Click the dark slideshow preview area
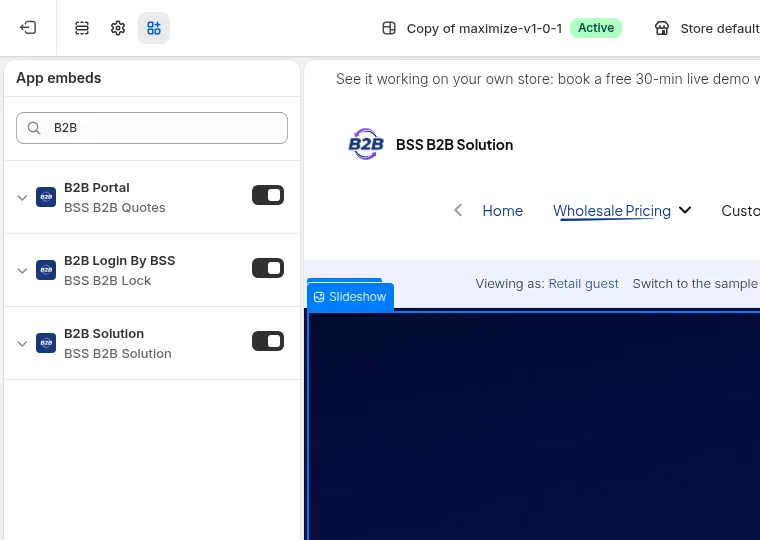This screenshot has height=540, width=760. [533, 427]
